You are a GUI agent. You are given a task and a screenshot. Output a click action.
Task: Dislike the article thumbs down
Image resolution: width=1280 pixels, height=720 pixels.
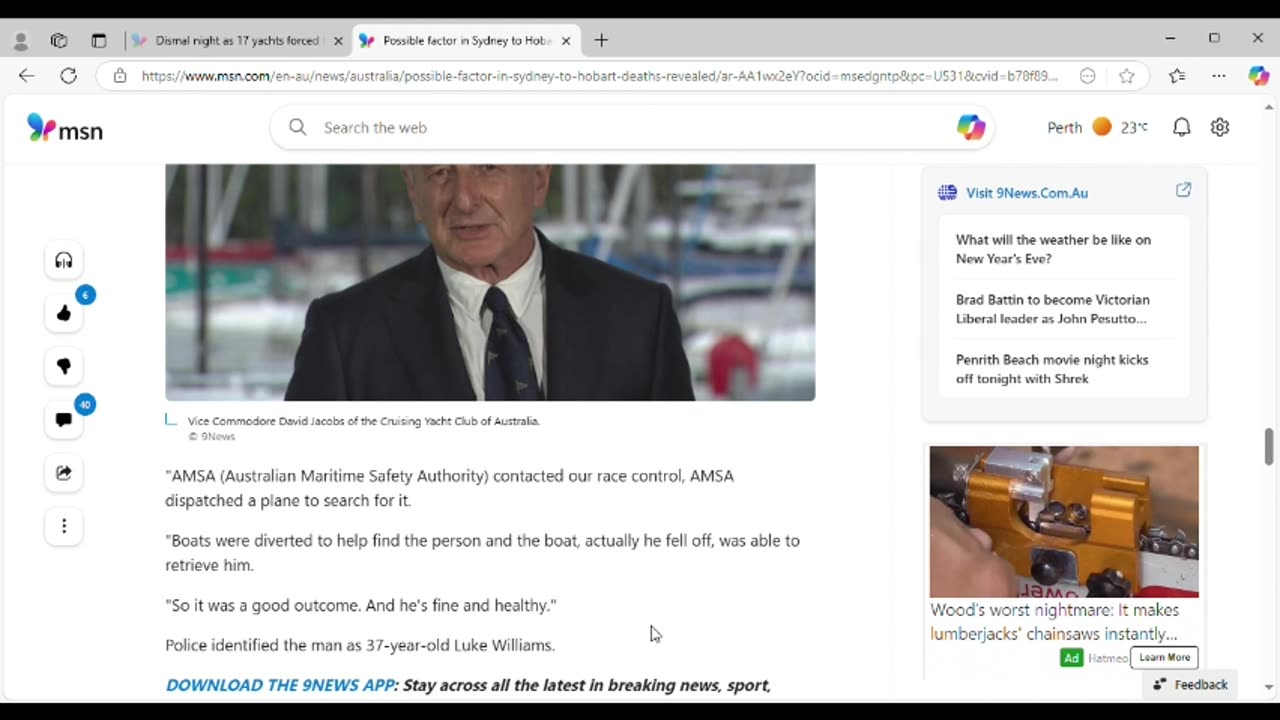tap(64, 367)
